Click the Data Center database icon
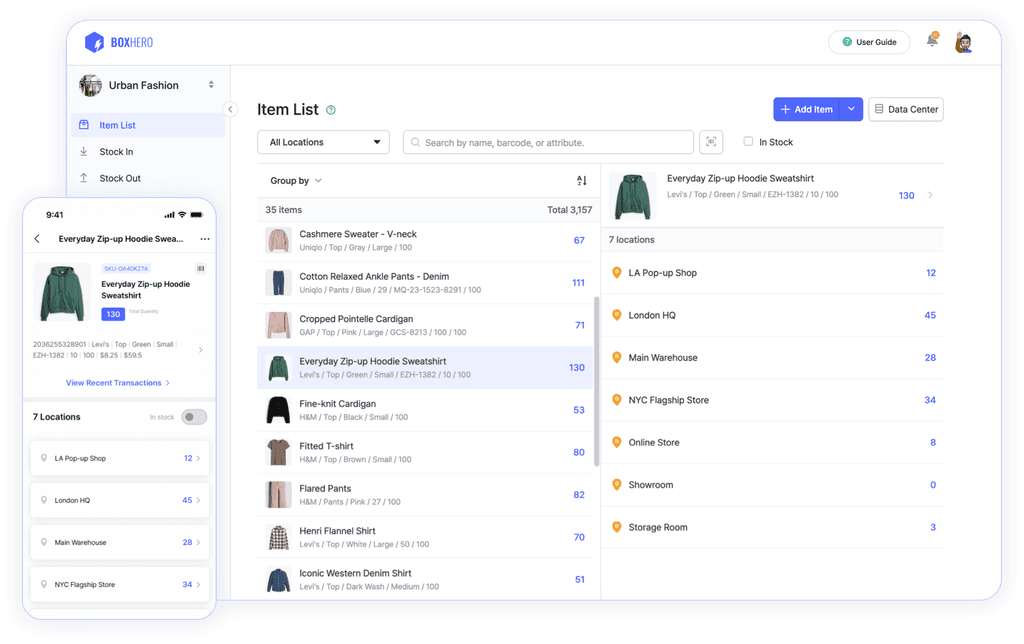 879,109
